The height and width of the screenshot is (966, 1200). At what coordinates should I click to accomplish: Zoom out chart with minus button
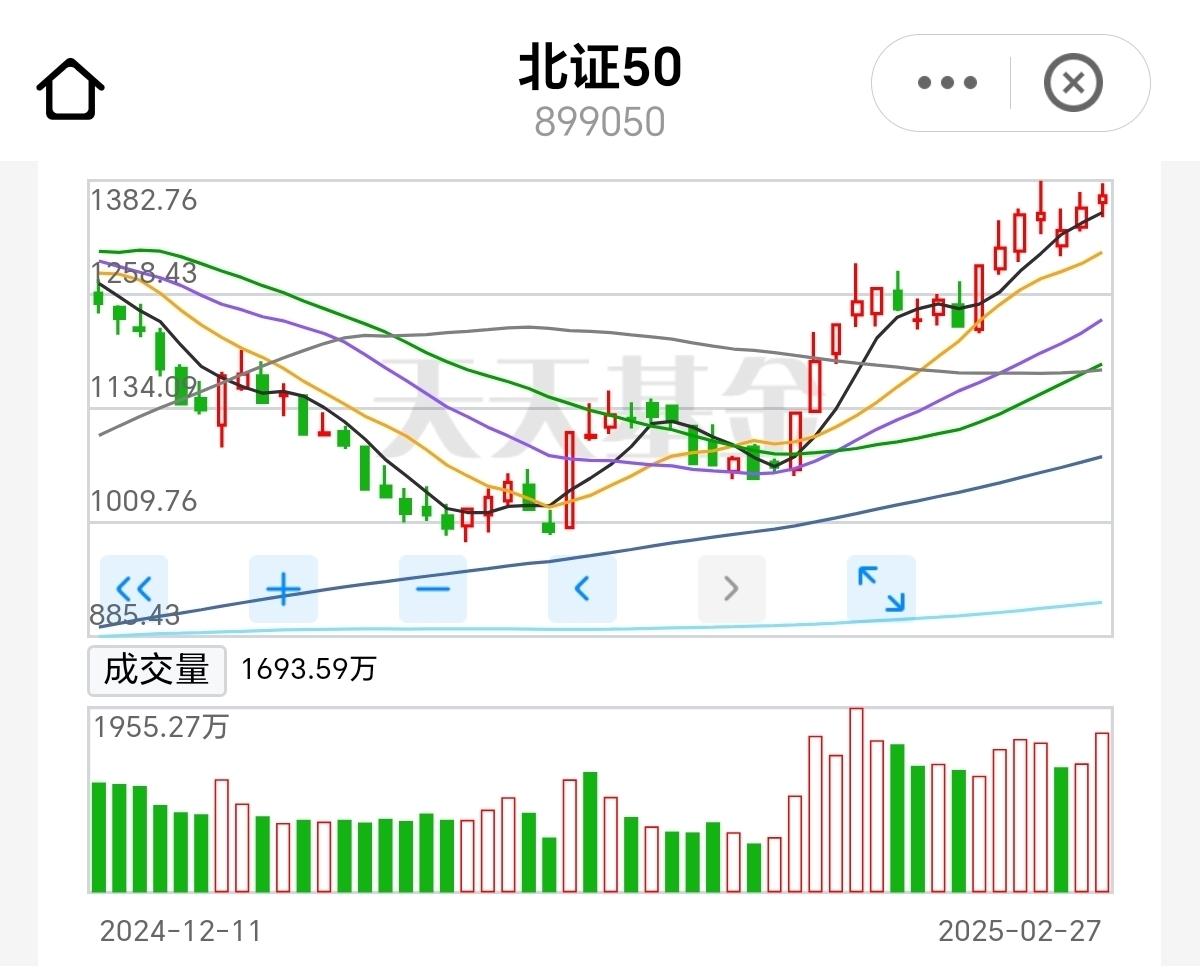coord(433,588)
